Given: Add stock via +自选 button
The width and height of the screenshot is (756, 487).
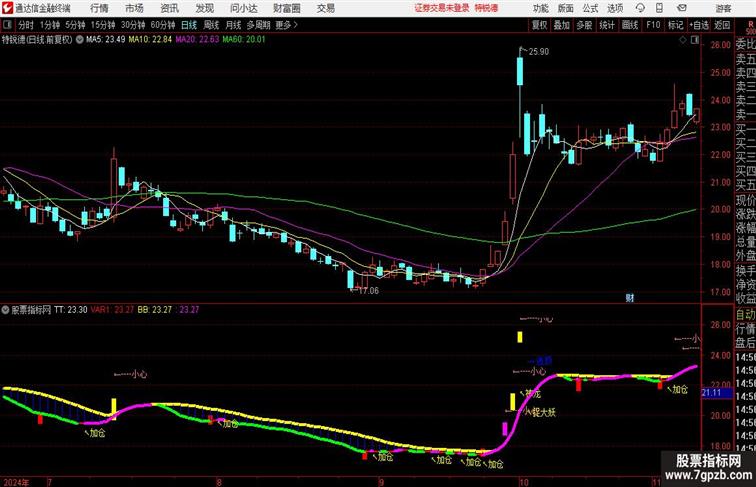Looking at the screenshot, I should pyautogui.click(x=699, y=25).
